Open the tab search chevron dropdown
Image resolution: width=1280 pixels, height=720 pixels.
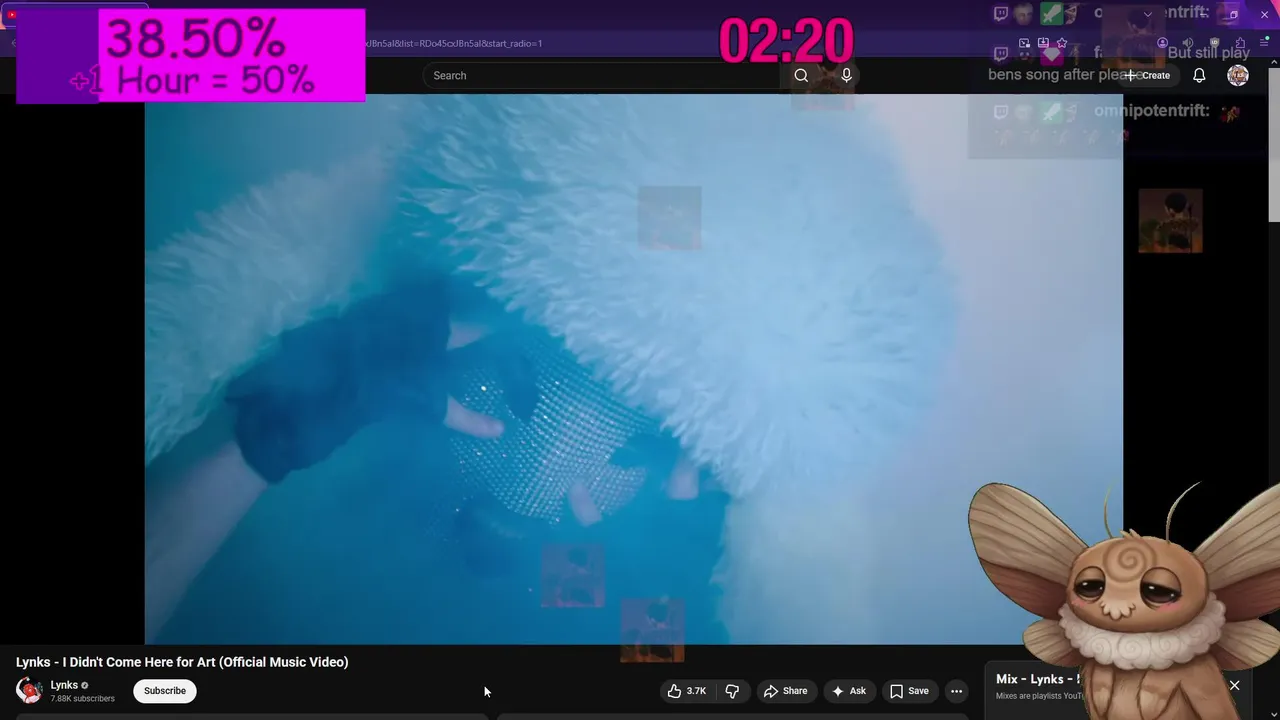[x=1148, y=14]
